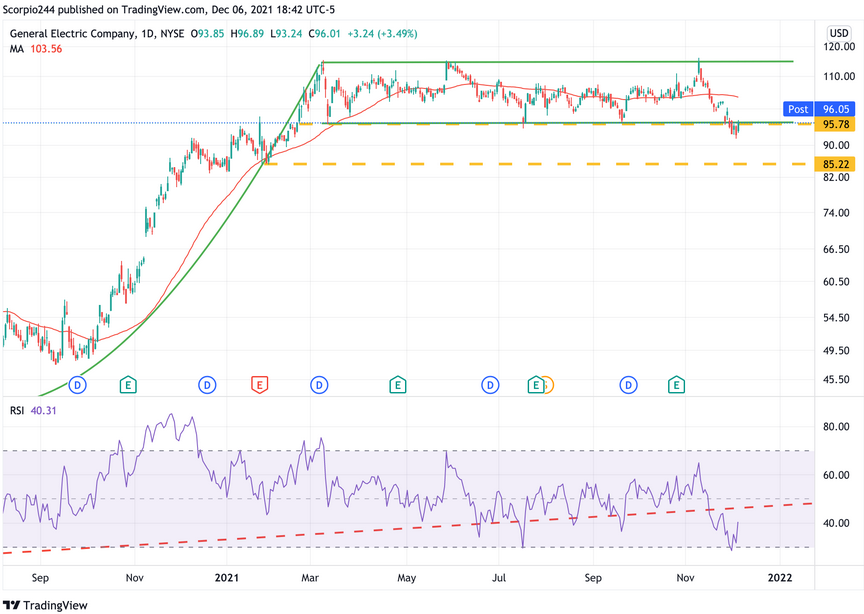
Task: Open the dividend D marker above the Mar label
Action: point(319,385)
